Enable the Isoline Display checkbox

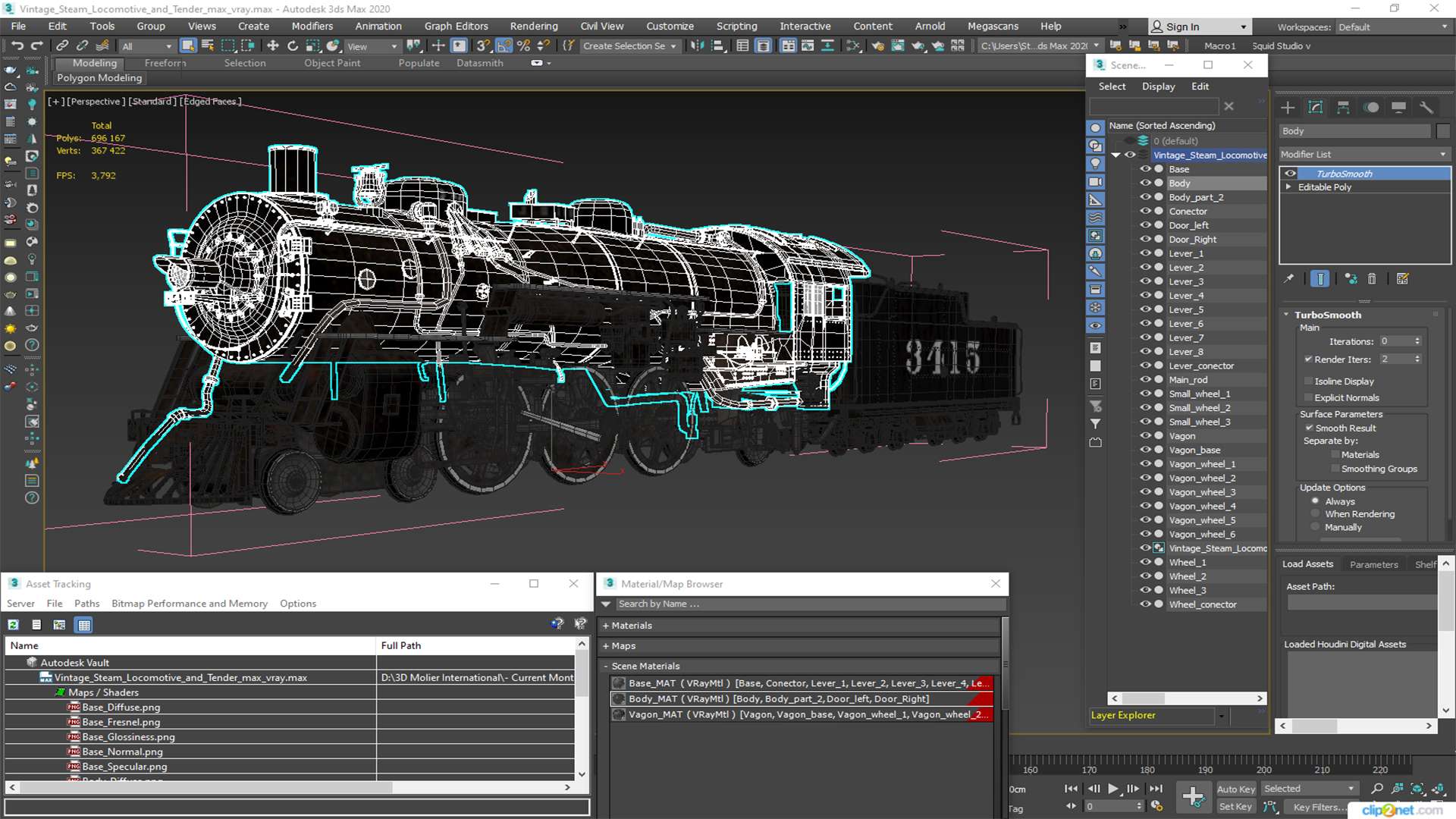(1308, 381)
